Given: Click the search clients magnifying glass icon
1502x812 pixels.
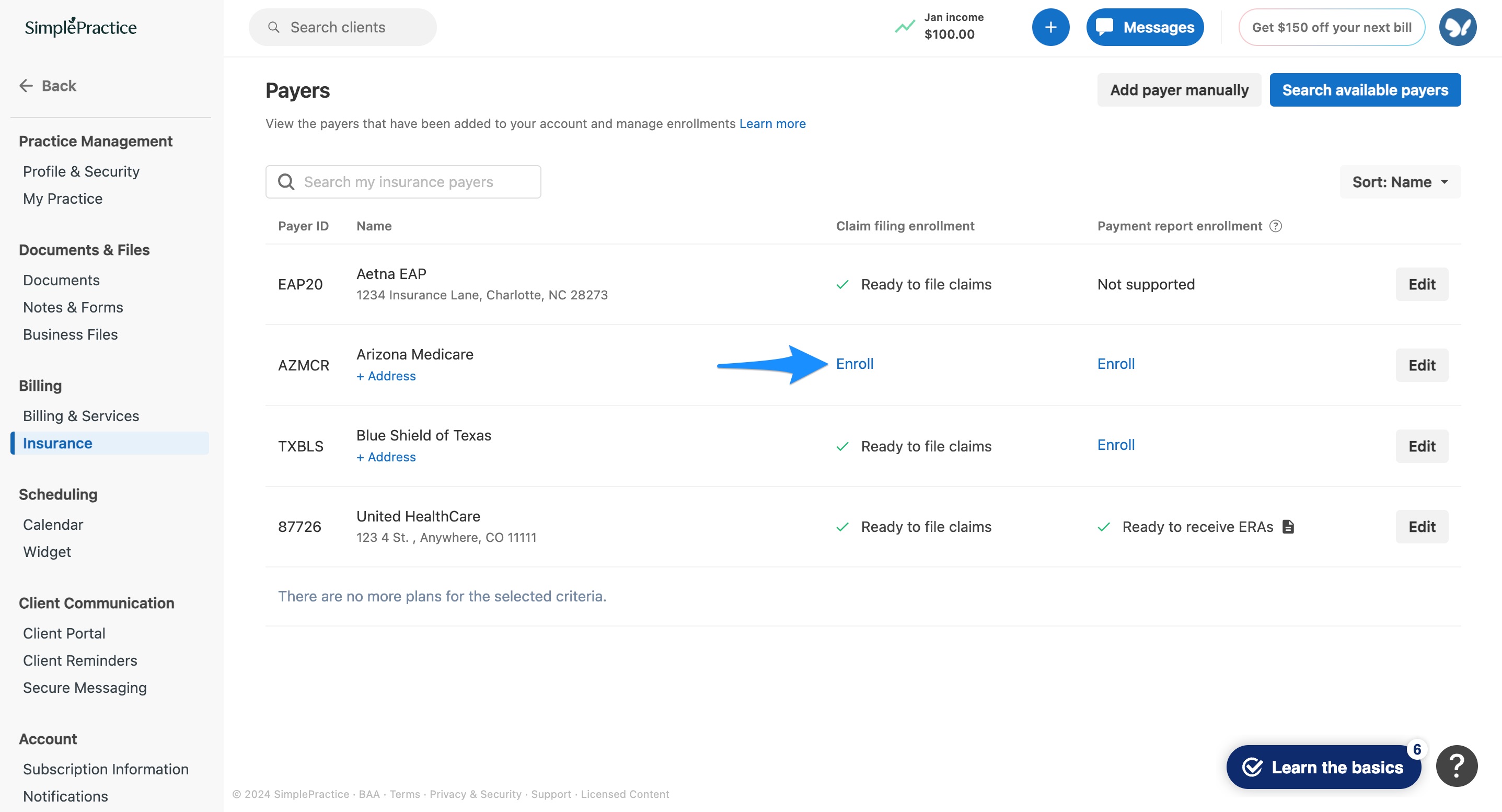Looking at the screenshot, I should [x=273, y=27].
